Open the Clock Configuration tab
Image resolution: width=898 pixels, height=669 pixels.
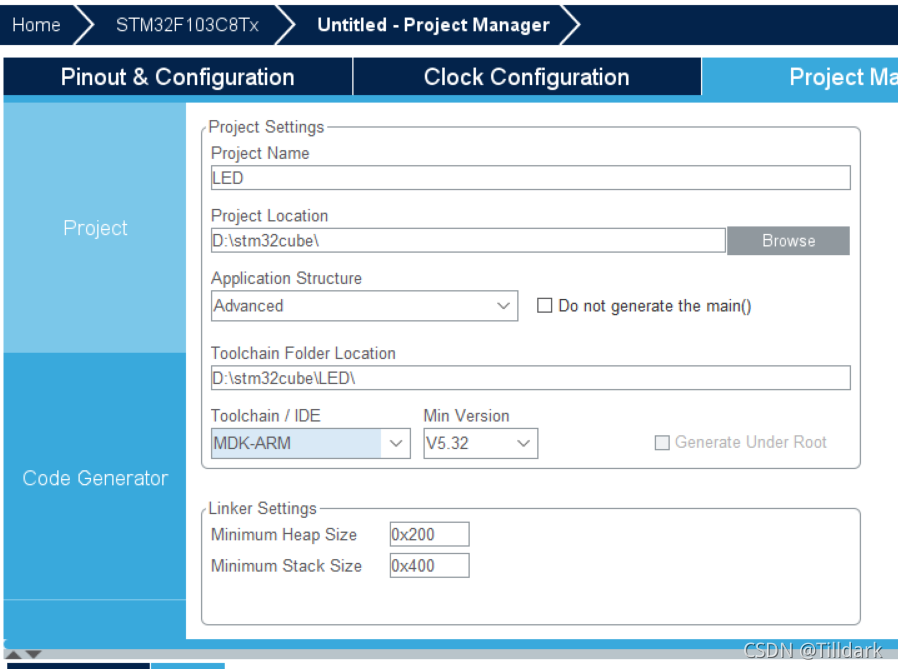tap(526, 77)
